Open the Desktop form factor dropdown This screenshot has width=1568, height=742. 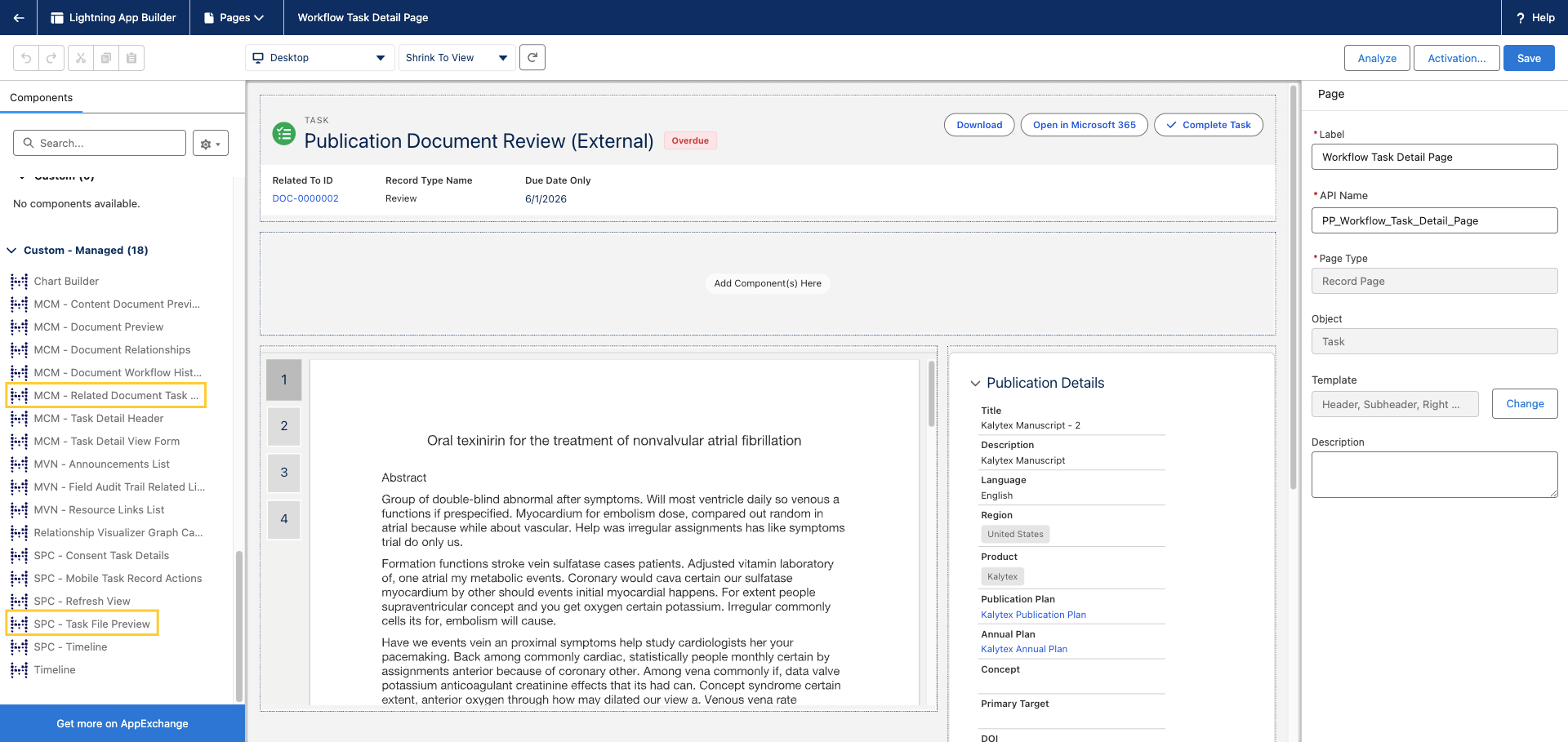pos(318,58)
